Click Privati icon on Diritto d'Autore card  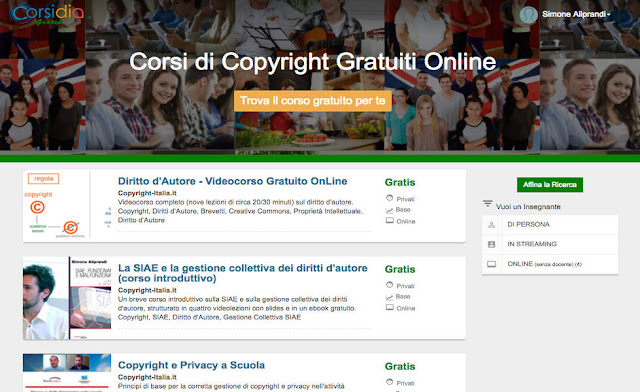click(389, 198)
